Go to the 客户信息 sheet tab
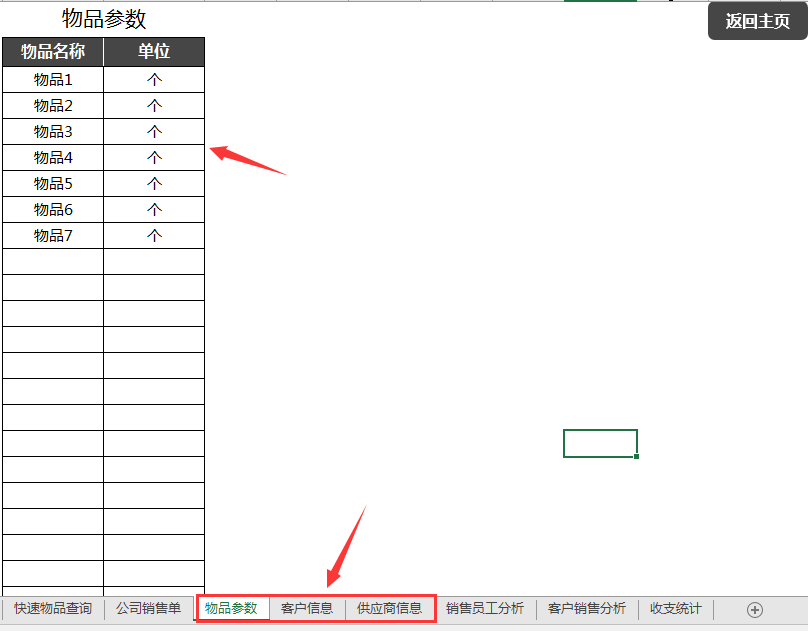The height and width of the screenshot is (631, 808). click(x=307, y=608)
